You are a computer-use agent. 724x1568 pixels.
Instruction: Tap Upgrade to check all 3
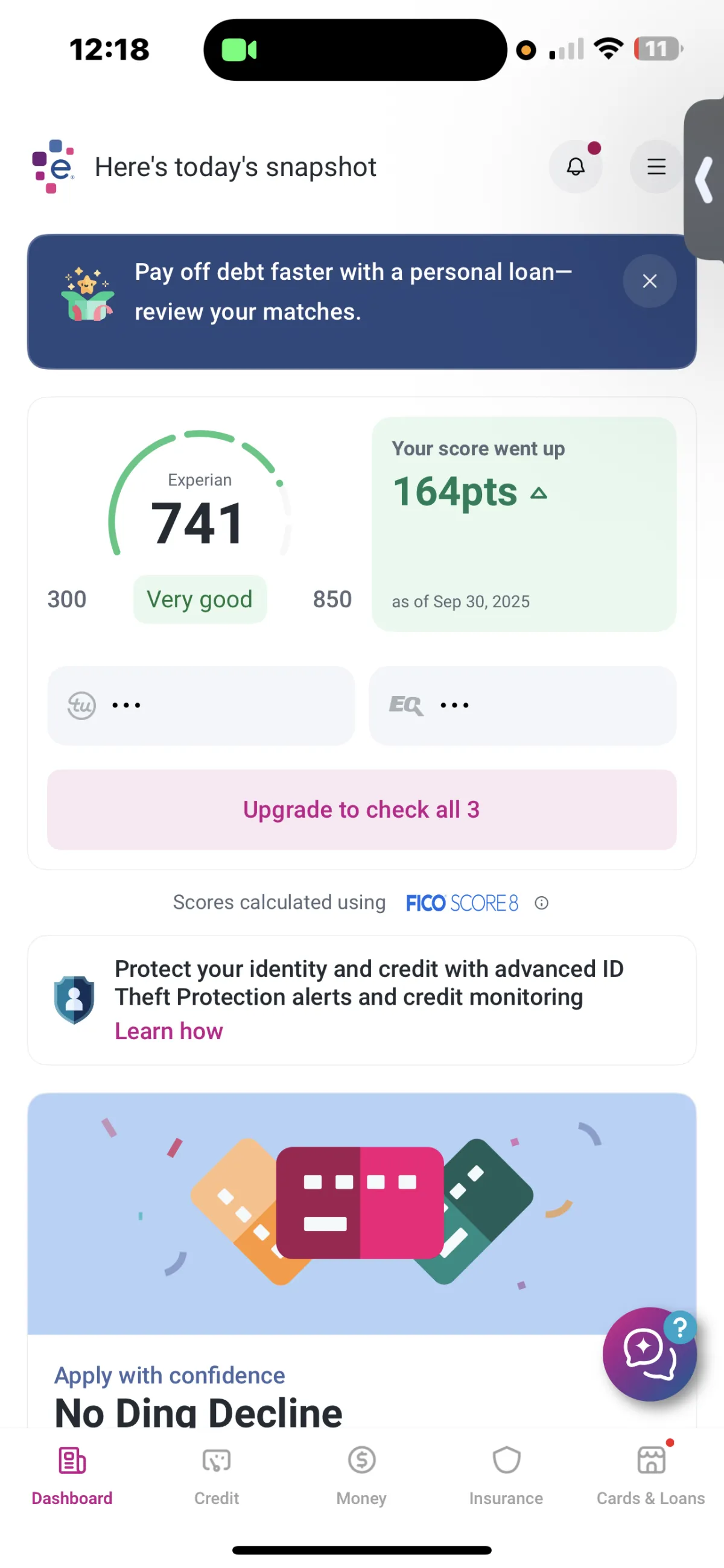tap(361, 809)
